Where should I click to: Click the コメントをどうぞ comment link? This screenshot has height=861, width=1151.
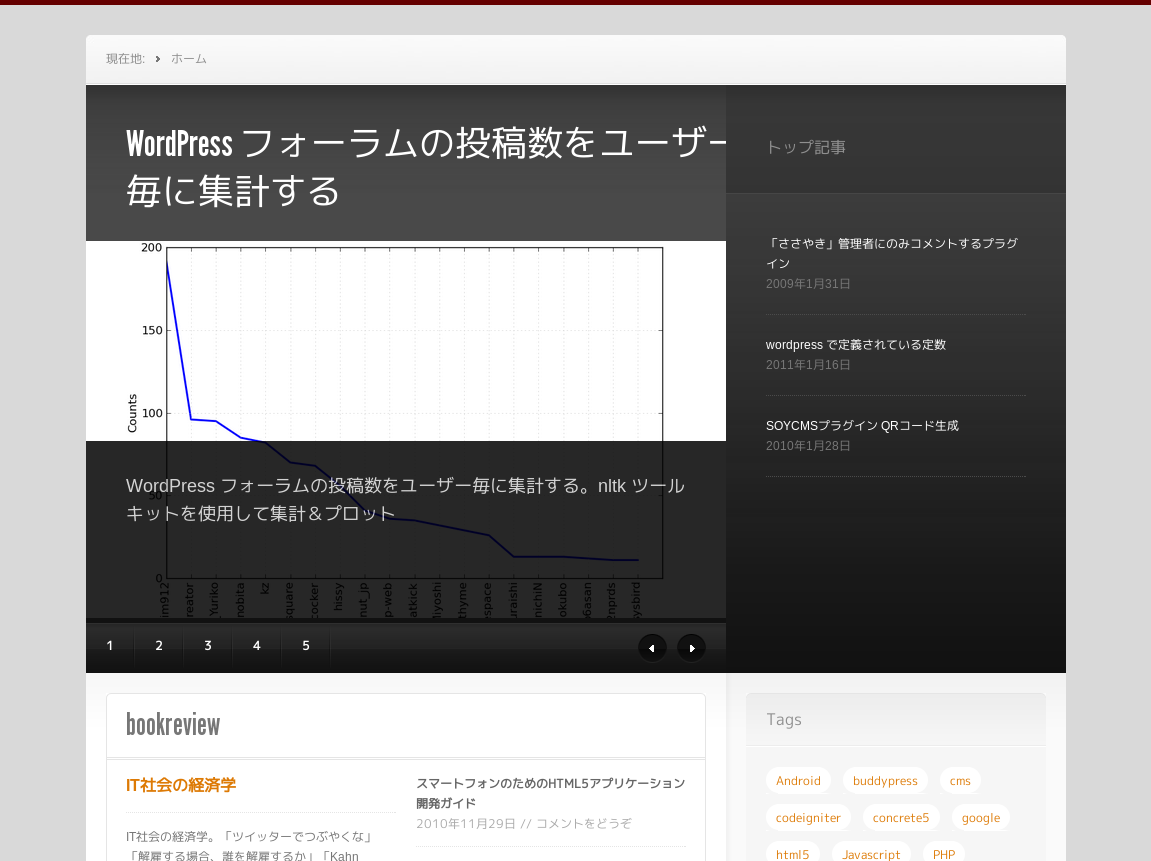584,824
